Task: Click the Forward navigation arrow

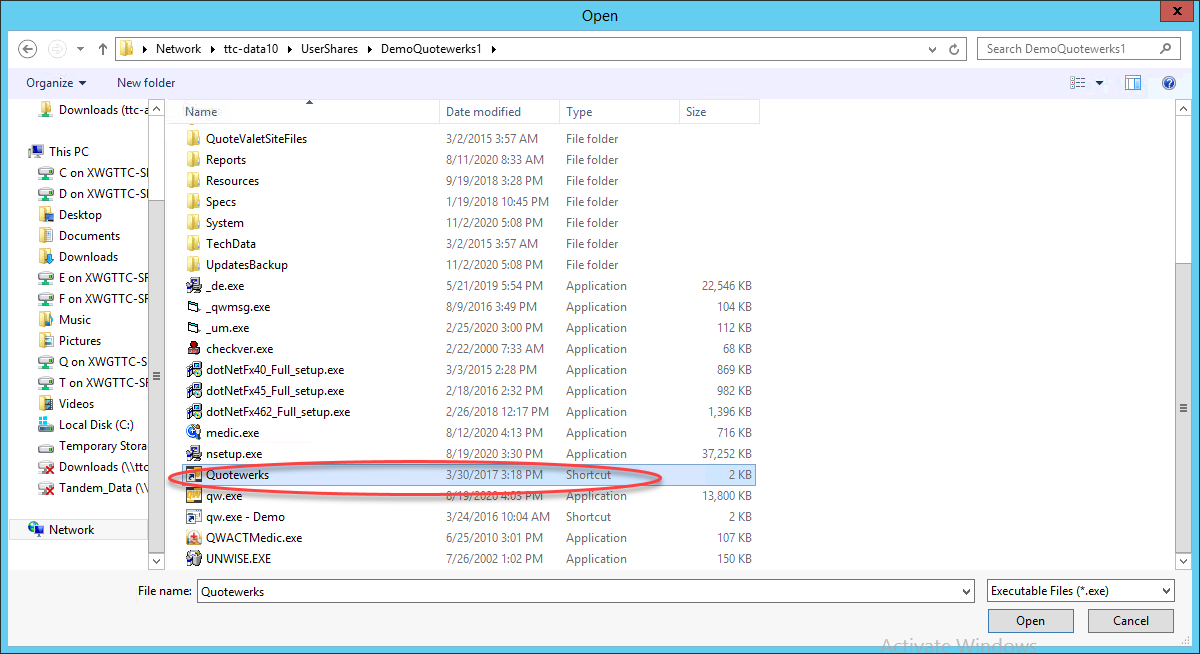Action: [x=57, y=48]
